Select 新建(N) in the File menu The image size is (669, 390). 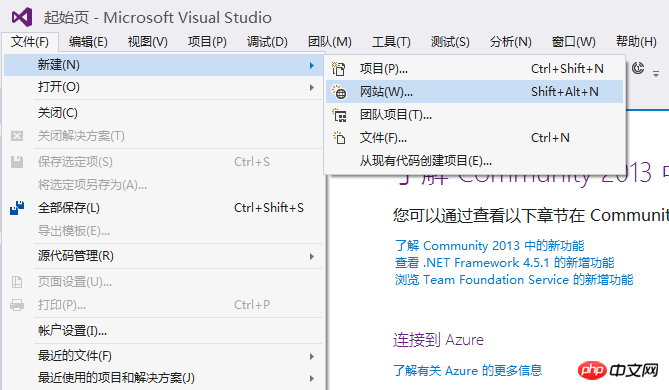point(163,65)
